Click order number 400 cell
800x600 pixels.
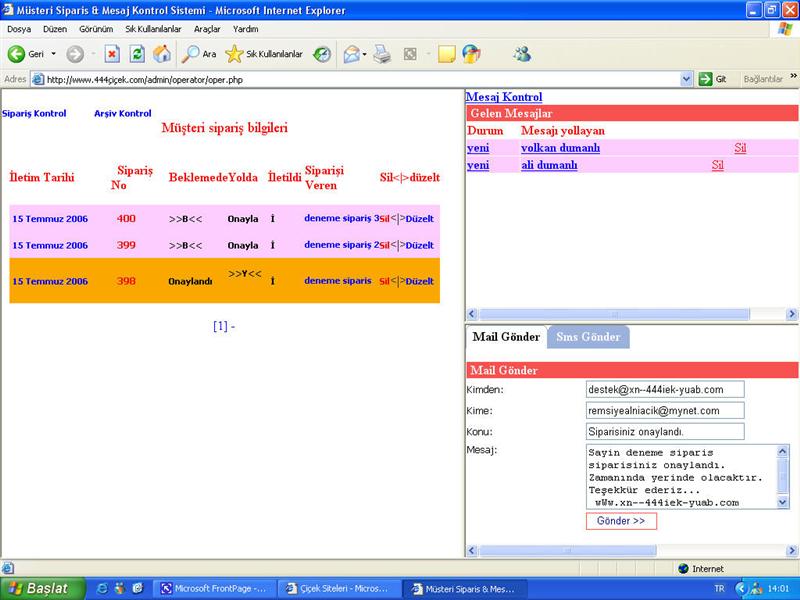(126, 218)
